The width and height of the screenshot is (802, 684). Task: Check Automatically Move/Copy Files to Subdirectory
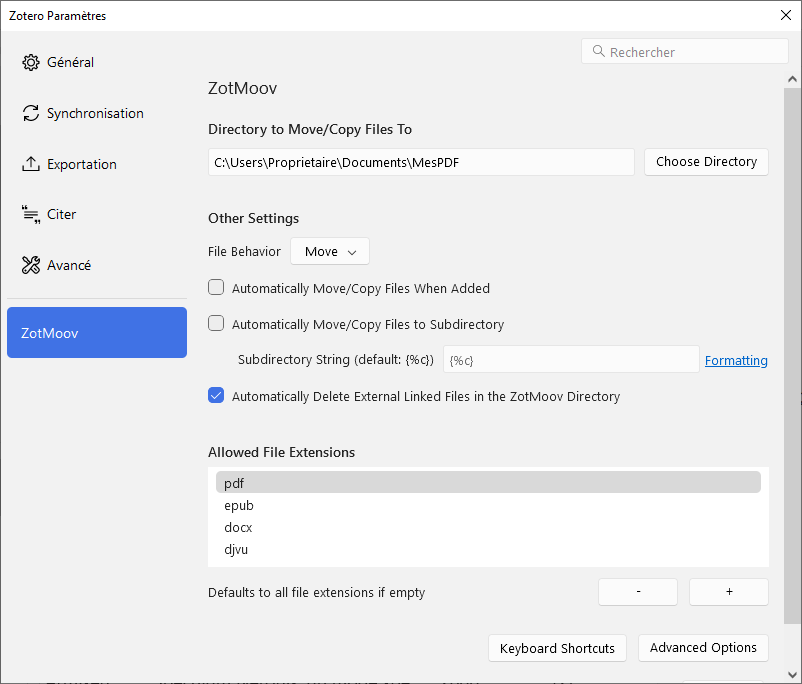point(216,323)
